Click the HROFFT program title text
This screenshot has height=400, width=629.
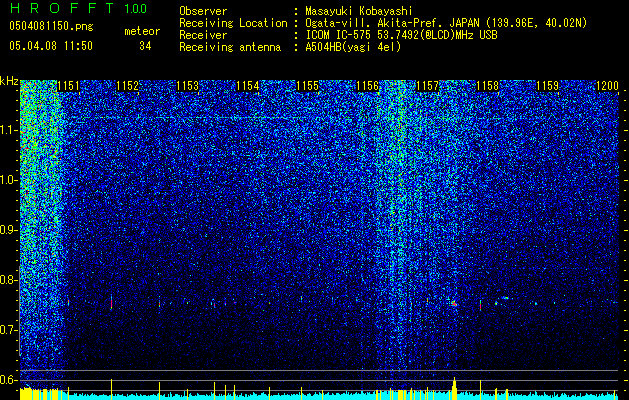63,8
